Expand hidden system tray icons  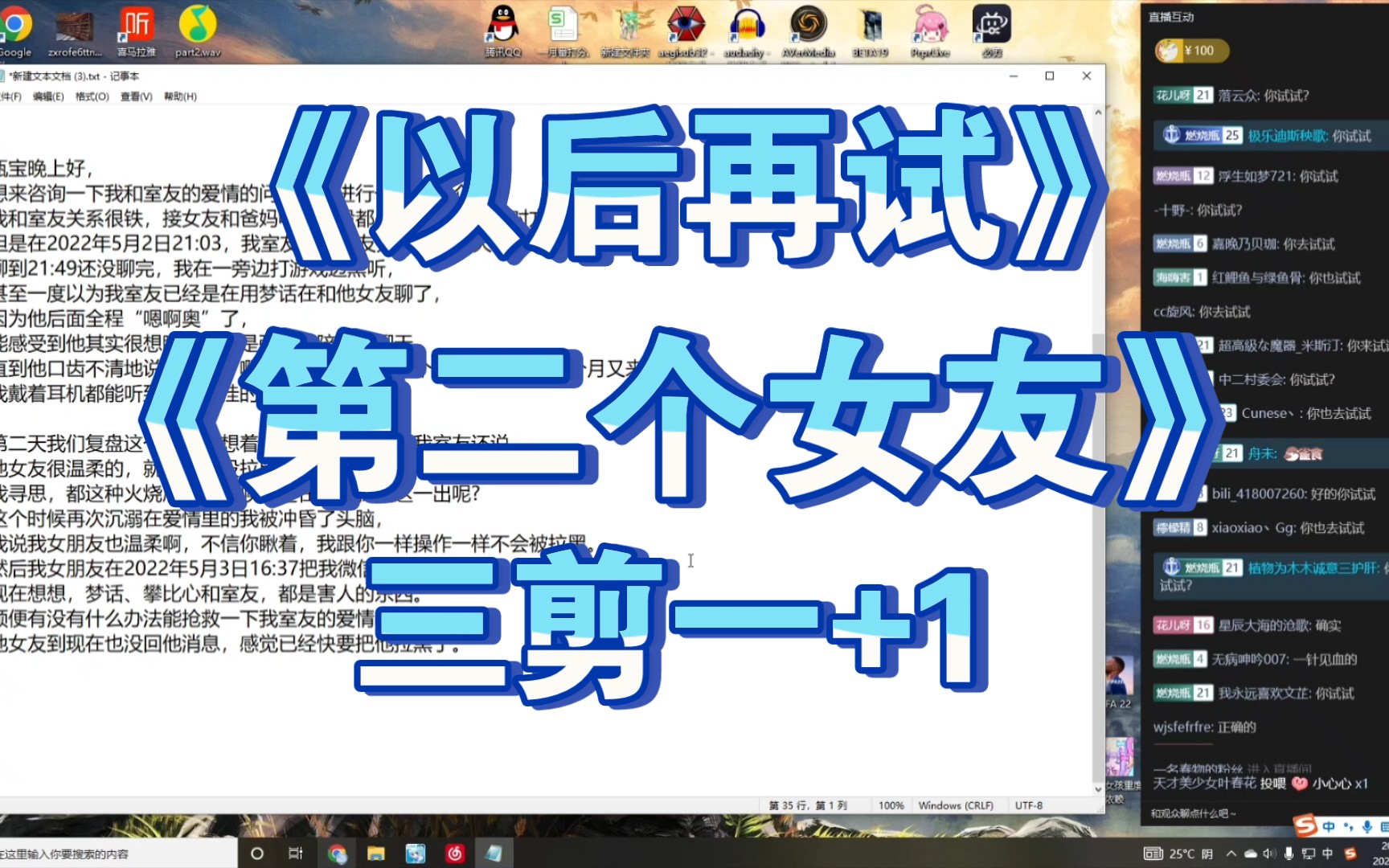tap(1231, 854)
